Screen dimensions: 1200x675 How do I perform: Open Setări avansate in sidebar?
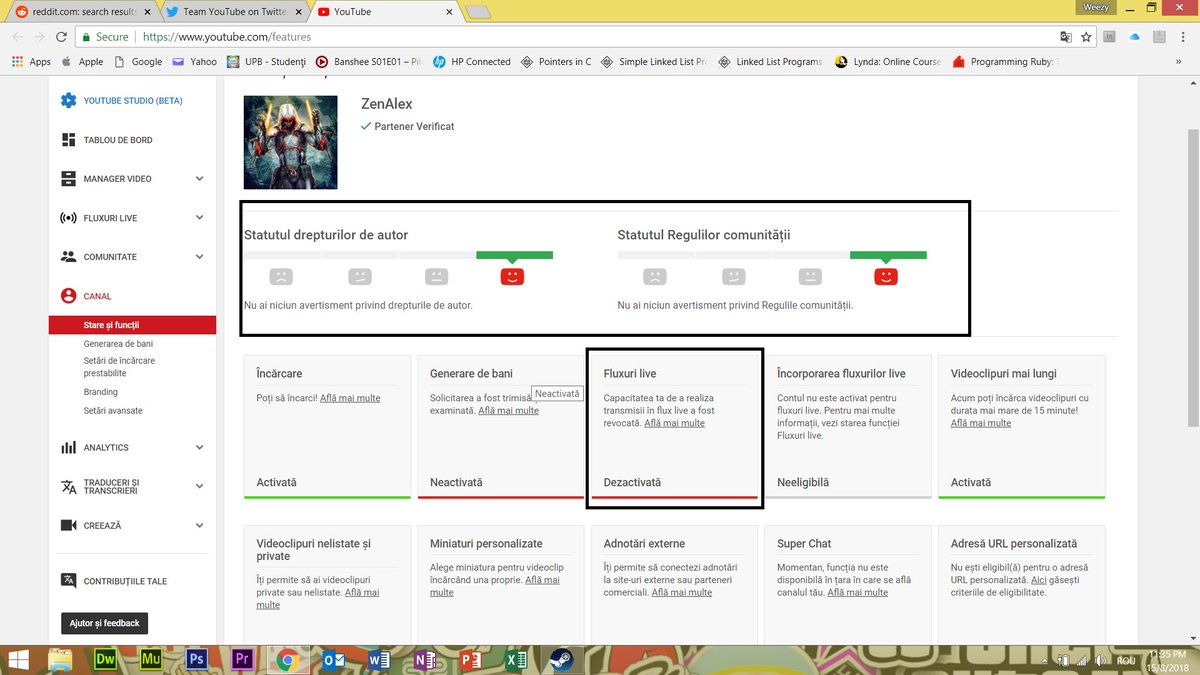click(113, 411)
